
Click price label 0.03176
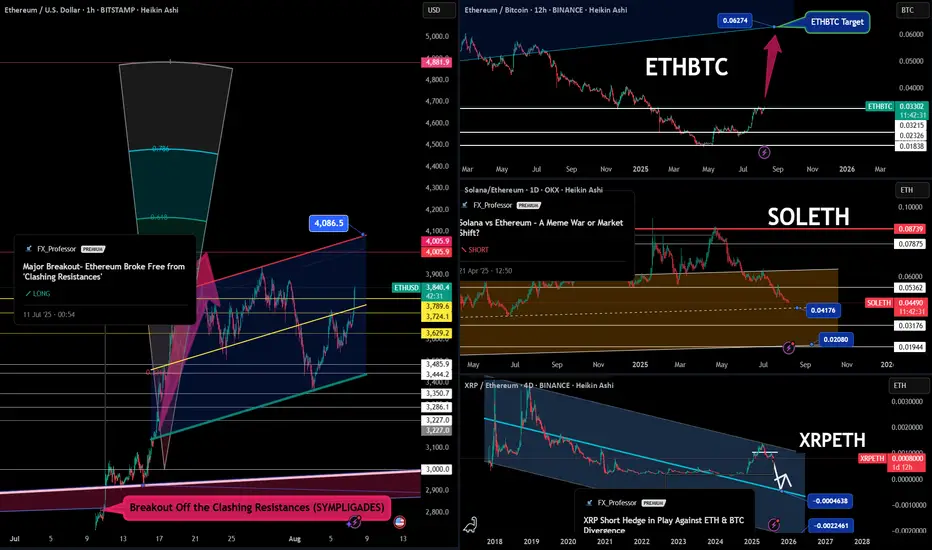[x=911, y=325]
